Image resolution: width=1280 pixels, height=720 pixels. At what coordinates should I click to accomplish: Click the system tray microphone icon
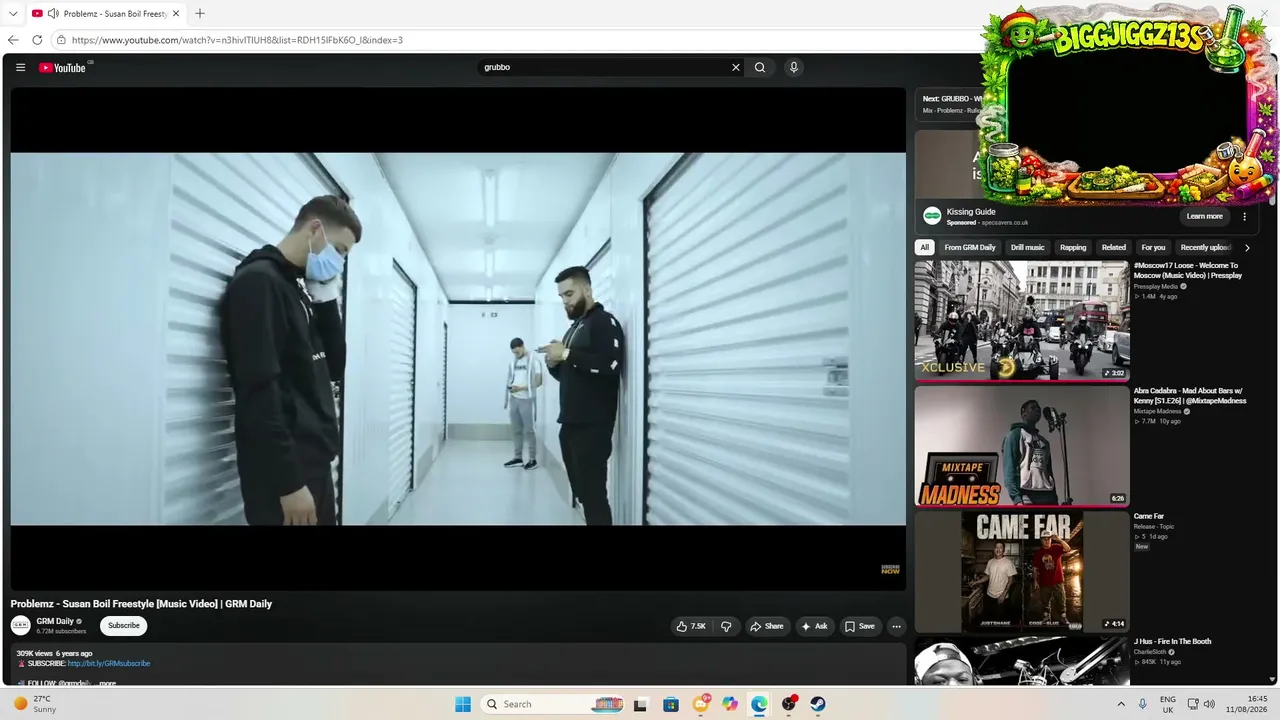tap(1142, 704)
